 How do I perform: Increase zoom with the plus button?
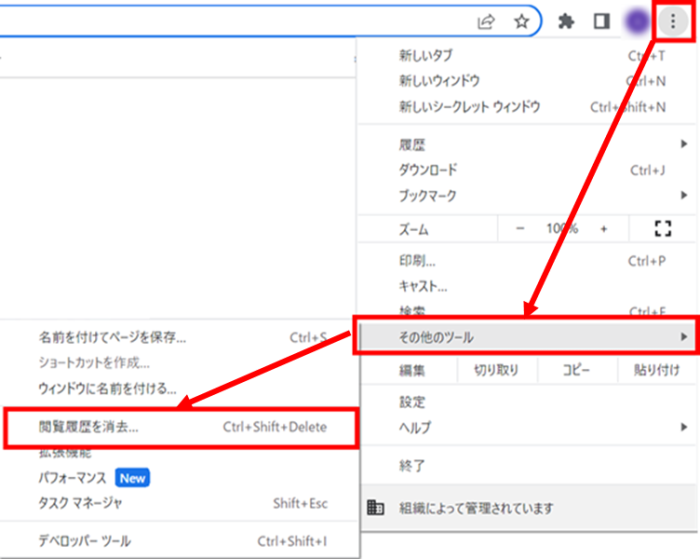tap(603, 229)
